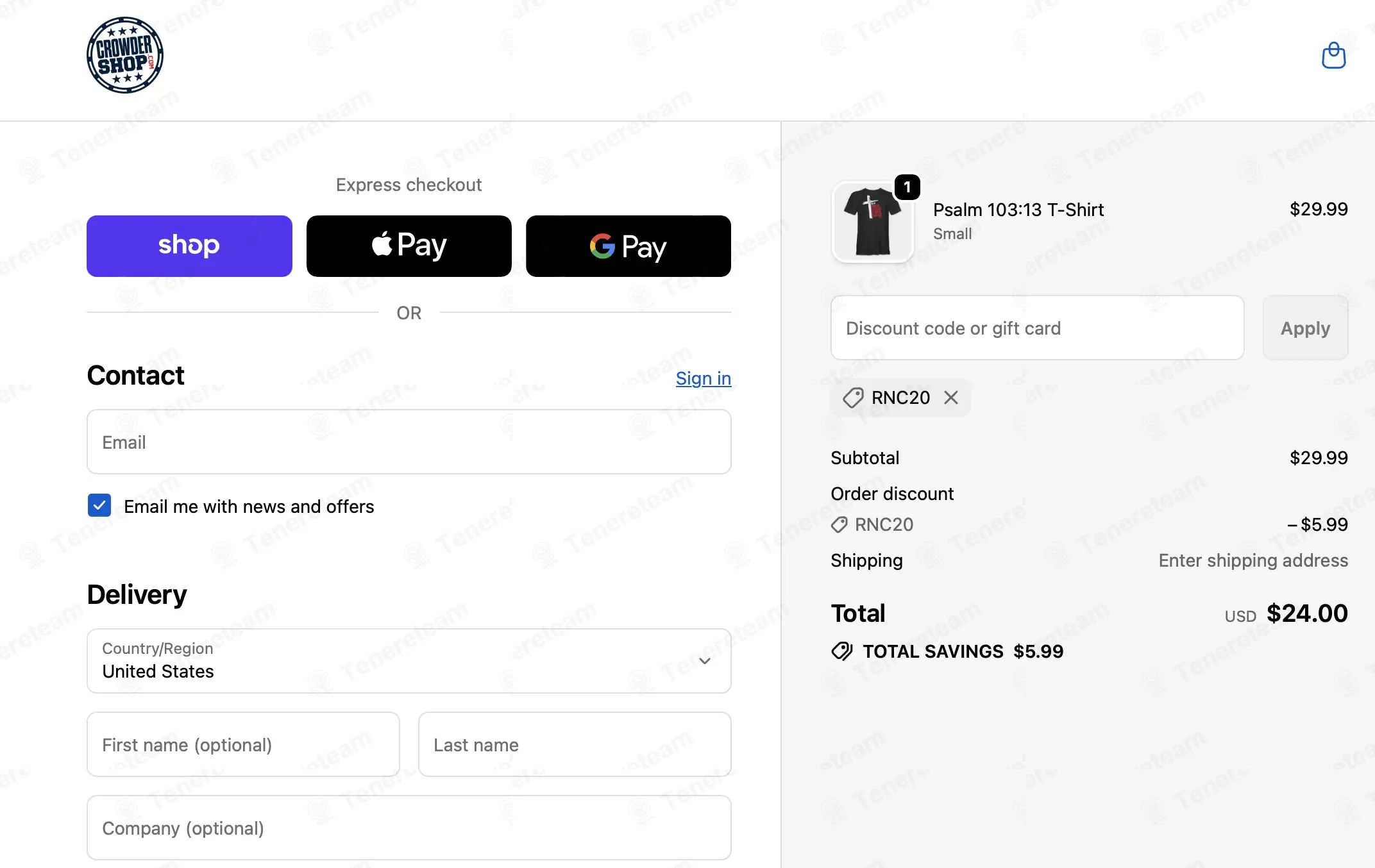Click the Sign in link
1375x868 pixels.
click(x=704, y=378)
